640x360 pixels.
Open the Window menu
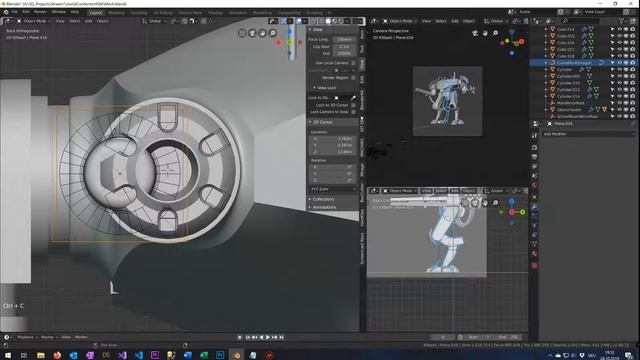point(59,12)
